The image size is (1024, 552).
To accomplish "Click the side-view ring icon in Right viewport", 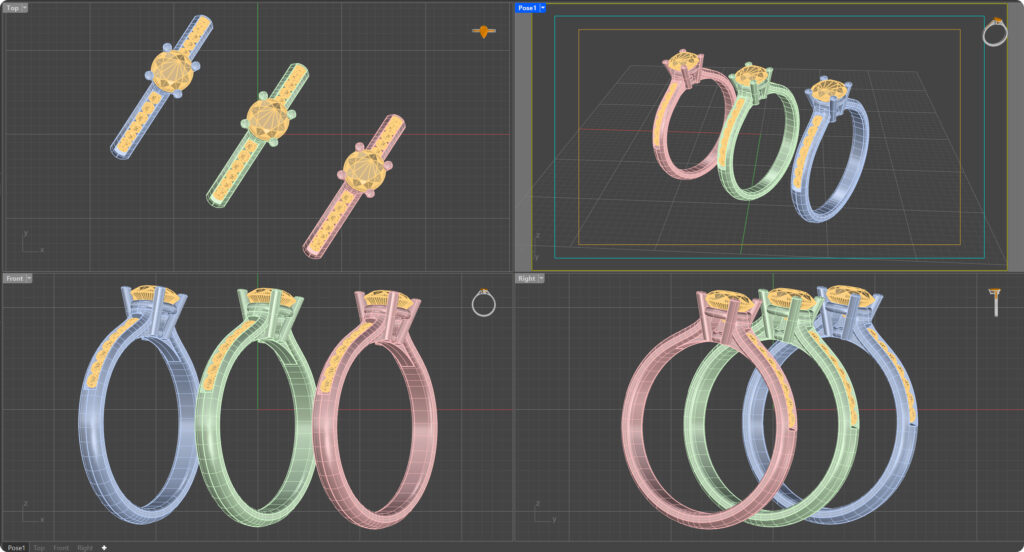I will 995,301.
